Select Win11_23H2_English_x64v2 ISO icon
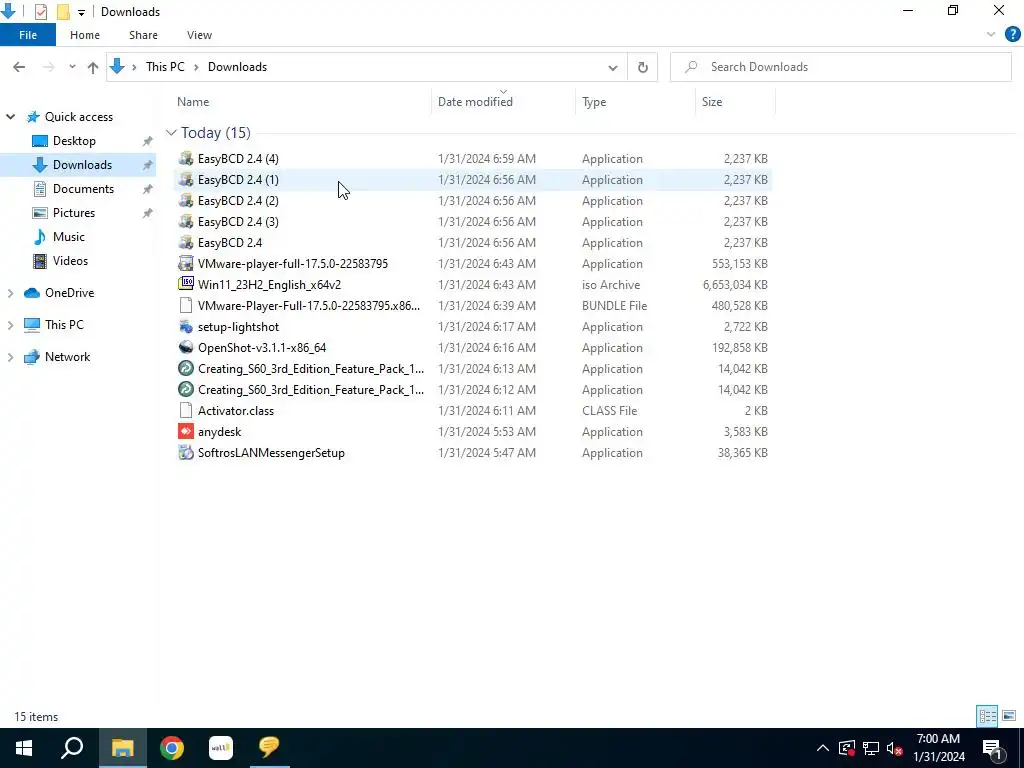The height and width of the screenshot is (768, 1024). 186,285
